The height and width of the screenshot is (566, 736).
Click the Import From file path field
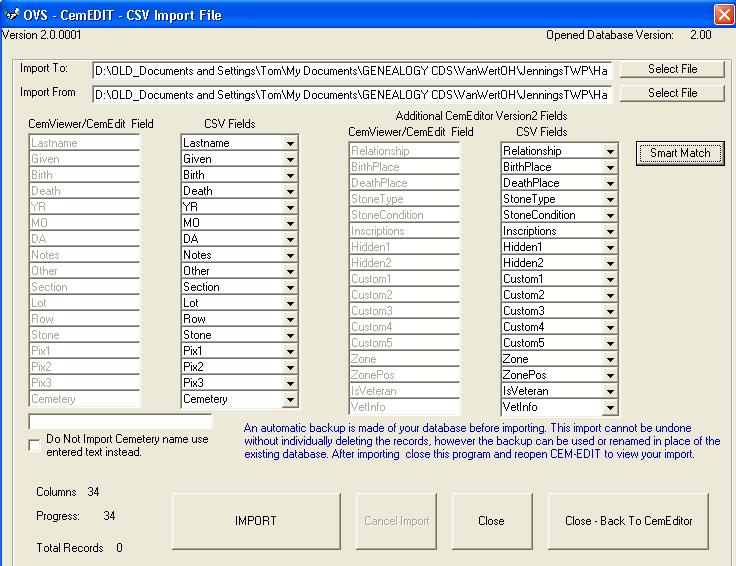pos(353,95)
